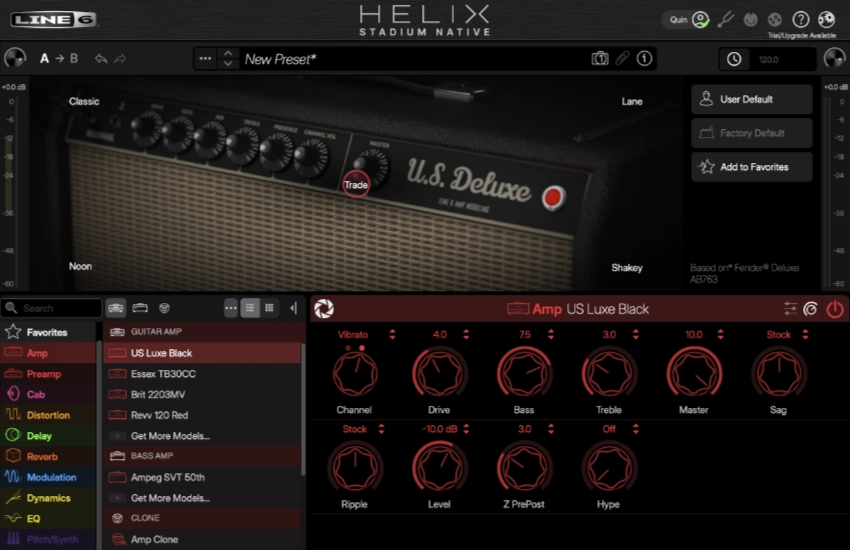Click the paperclip attachment icon
The width and height of the screenshot is (850, 550).
coord(622,59)
